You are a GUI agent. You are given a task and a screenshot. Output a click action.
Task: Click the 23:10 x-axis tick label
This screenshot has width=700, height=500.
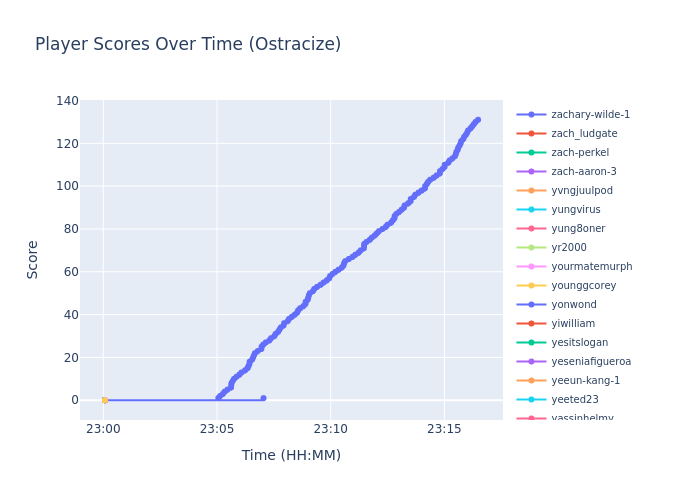click(x=330, y=429)
